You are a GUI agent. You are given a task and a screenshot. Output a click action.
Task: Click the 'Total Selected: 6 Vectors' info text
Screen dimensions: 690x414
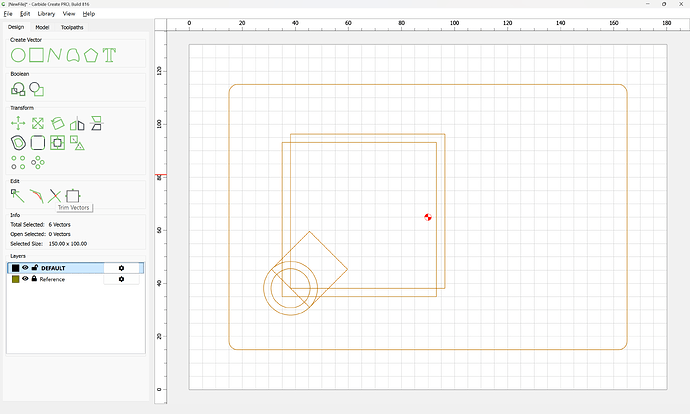click(x=40, y=224)
